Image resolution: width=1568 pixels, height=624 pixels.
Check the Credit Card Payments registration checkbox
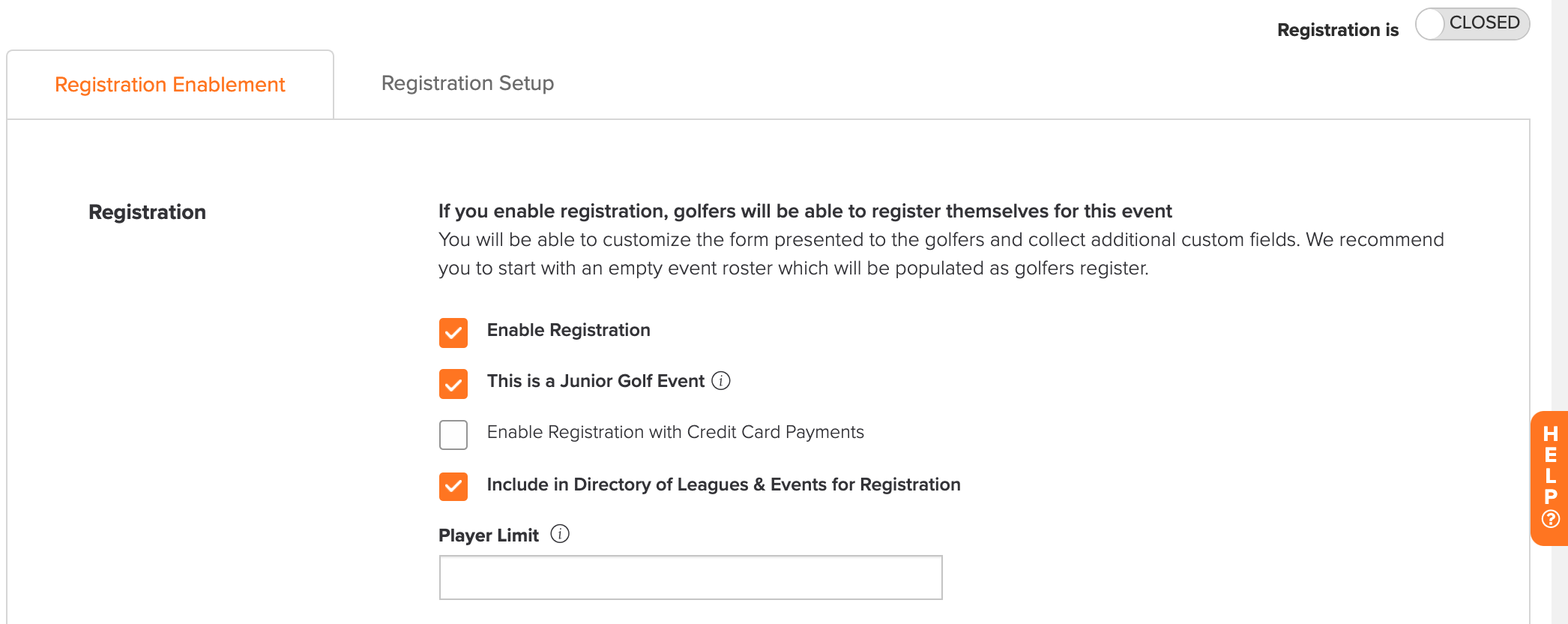pyautogui.click(x=453, y=435)
